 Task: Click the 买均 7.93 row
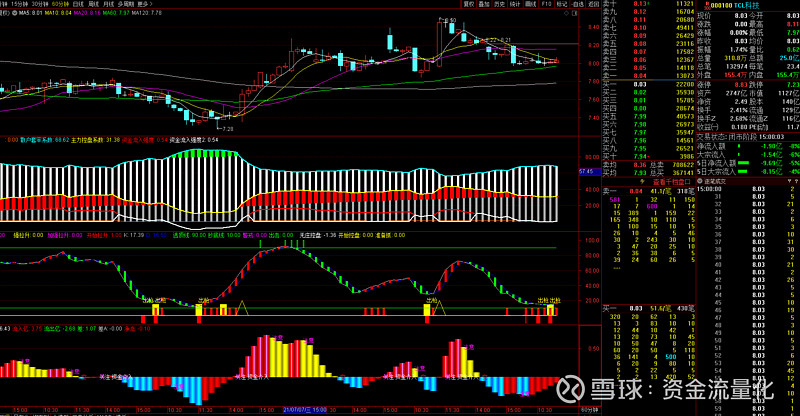coord(624,173)
